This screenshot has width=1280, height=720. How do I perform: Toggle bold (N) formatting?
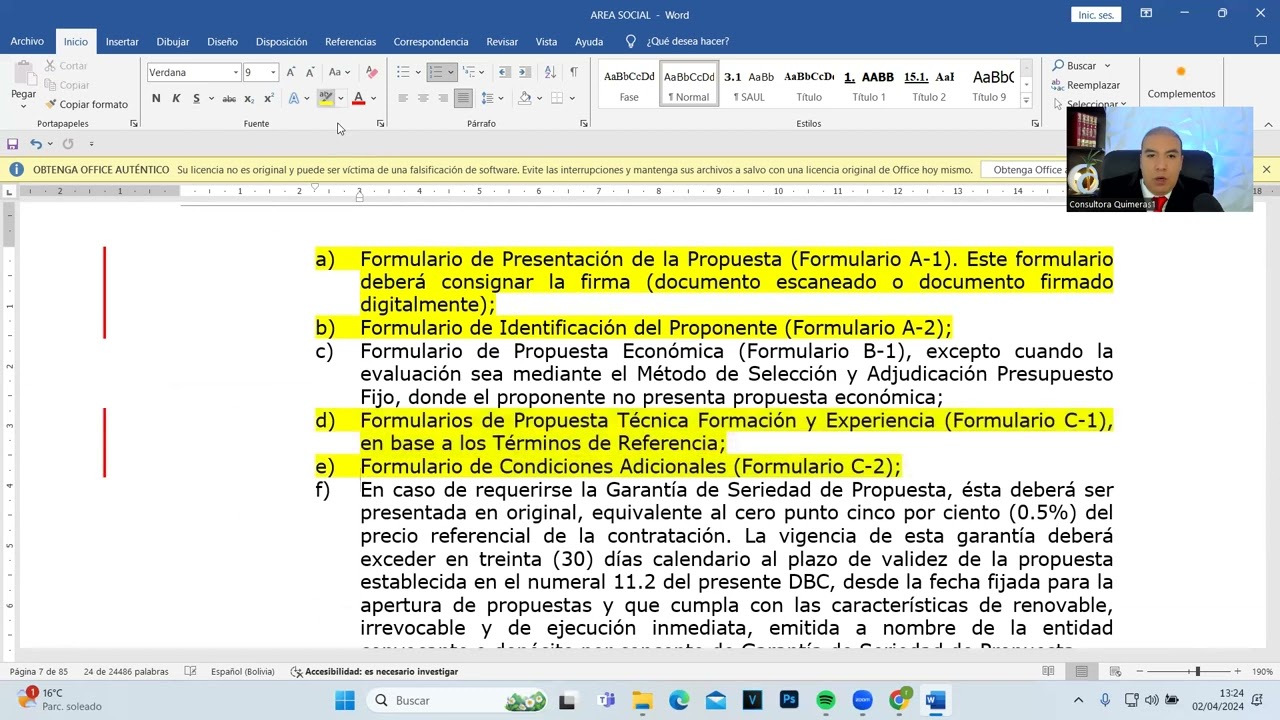156,98
